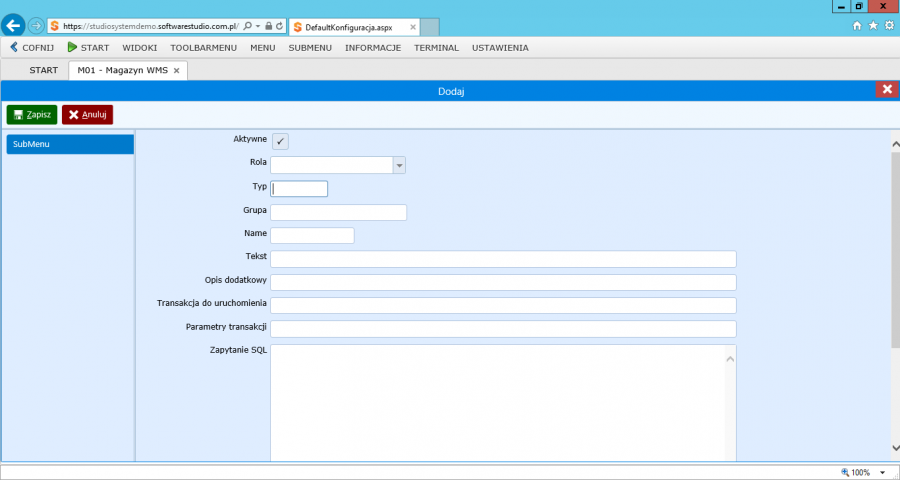Open browser home icon
This screenshot has width=900, height=480.
857,26
